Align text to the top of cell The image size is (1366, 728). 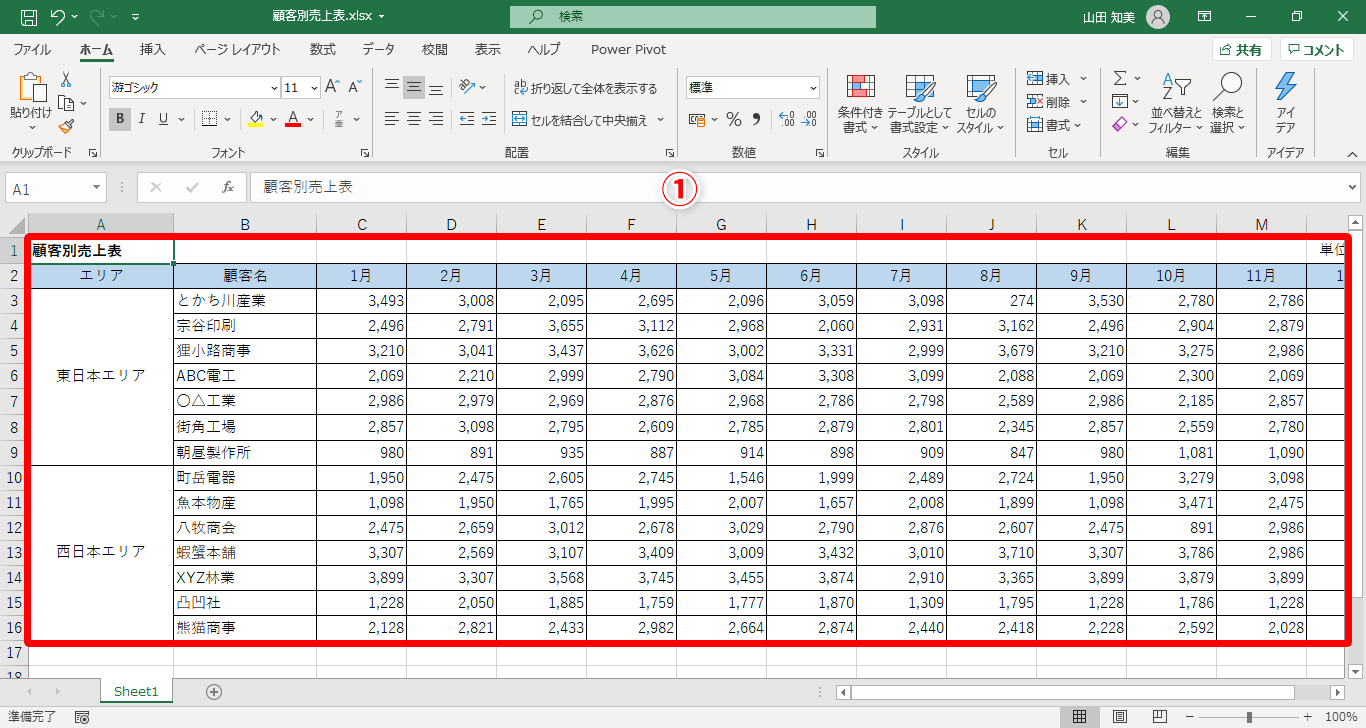tap(392, 87)
